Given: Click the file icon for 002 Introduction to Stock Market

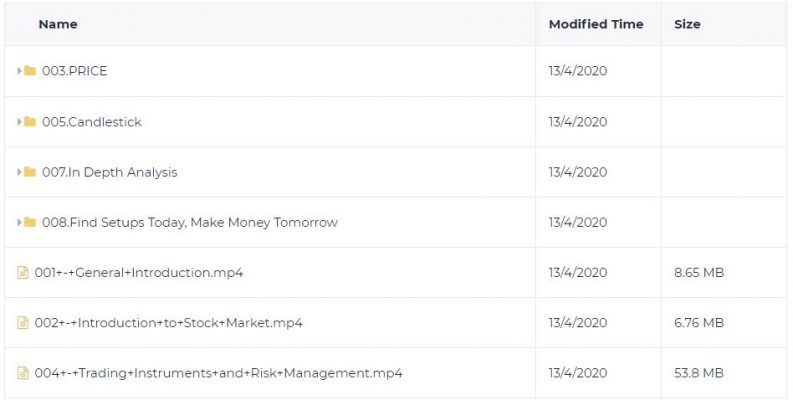Looking at the screenshot, I should (x=23, y=323).
